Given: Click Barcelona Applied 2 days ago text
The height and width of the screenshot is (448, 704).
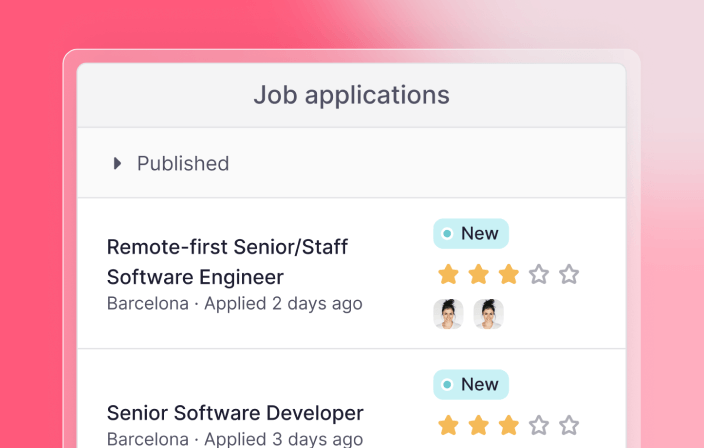Looking at the screenshot, I should [235, 303].
